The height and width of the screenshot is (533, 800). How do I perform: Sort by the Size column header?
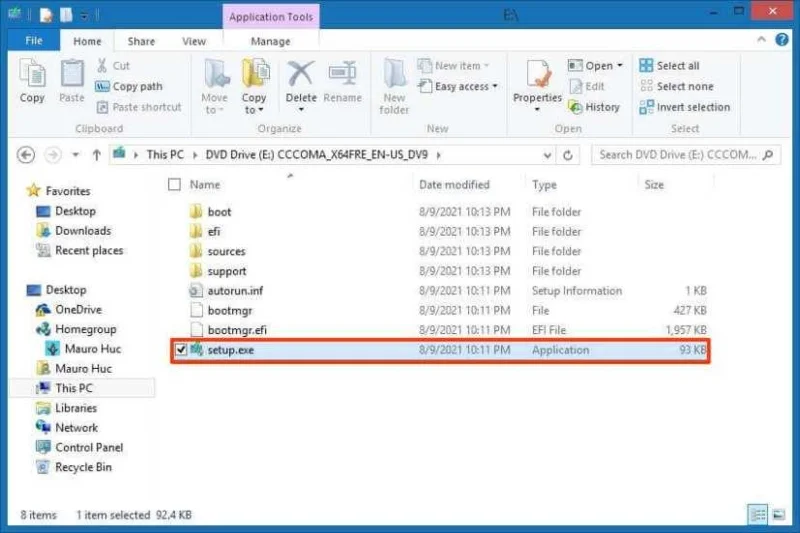[654, 185]
